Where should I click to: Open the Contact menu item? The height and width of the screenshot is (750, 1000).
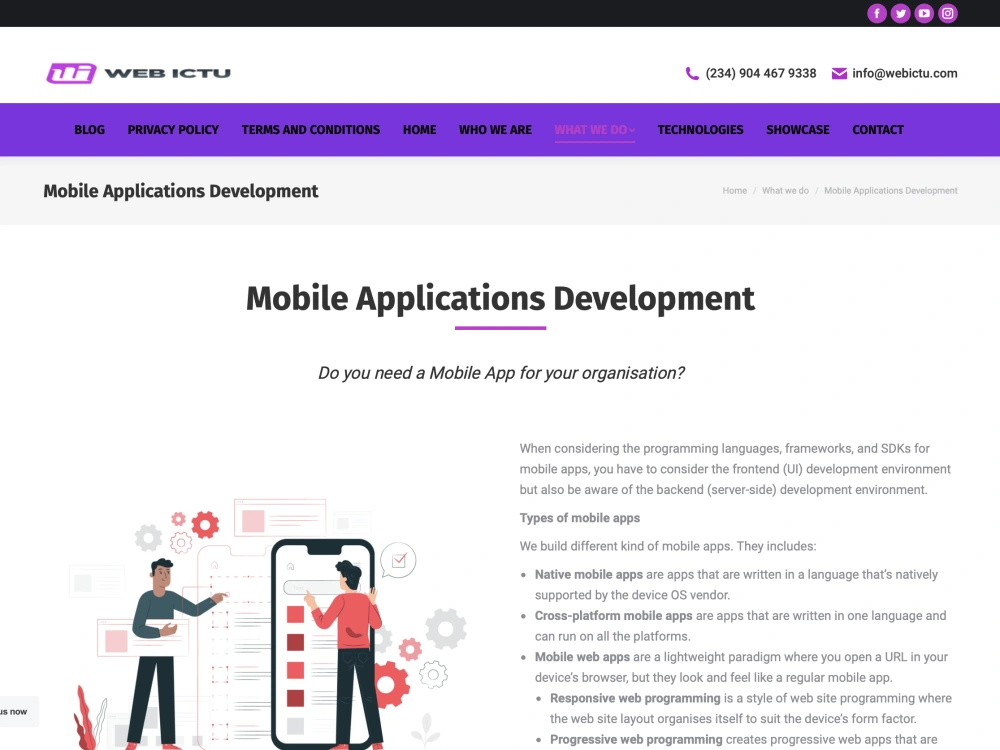tap(878, 129)
